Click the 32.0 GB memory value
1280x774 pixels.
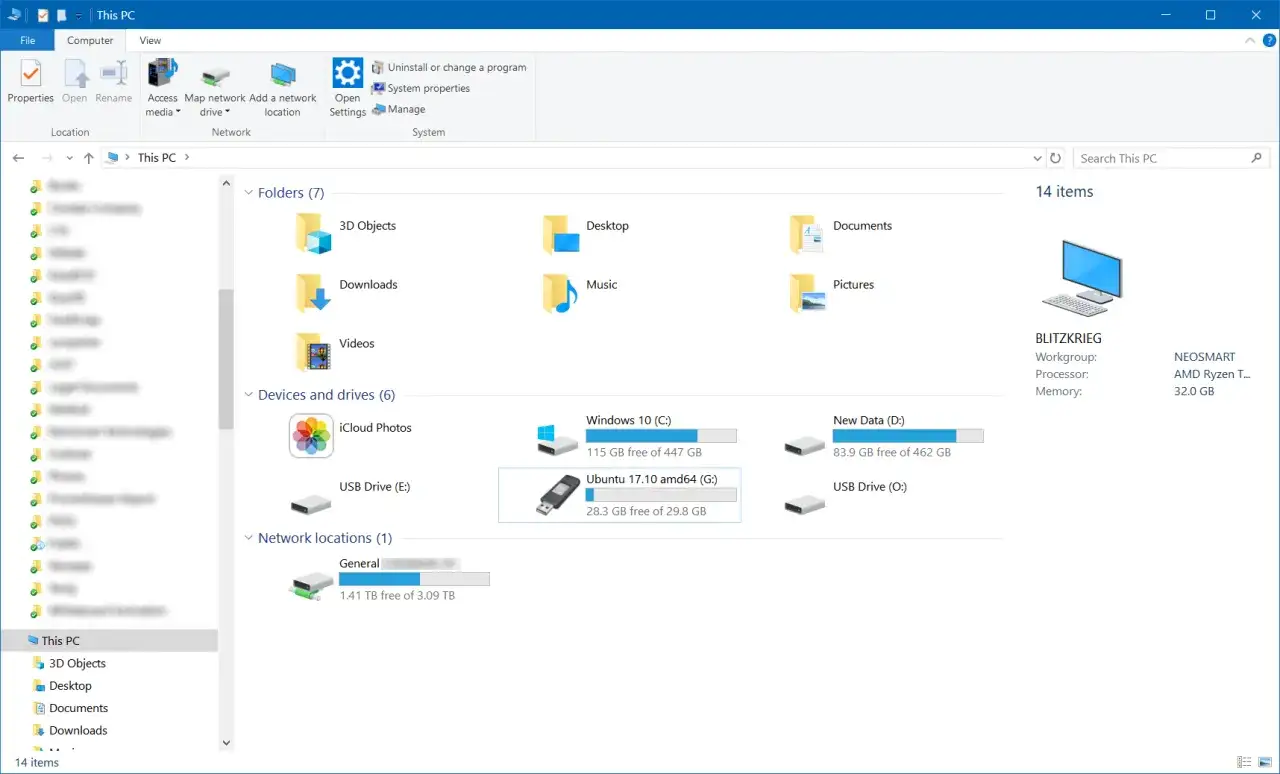click(1194, 391)
